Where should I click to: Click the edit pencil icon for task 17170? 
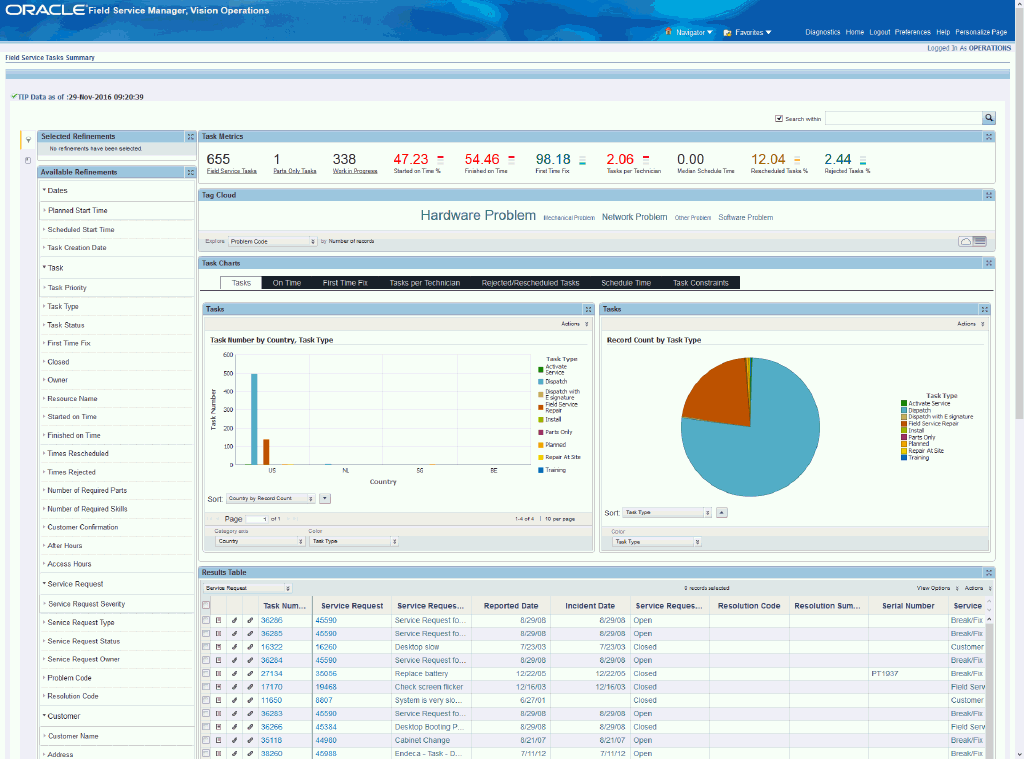click(234, 686)
